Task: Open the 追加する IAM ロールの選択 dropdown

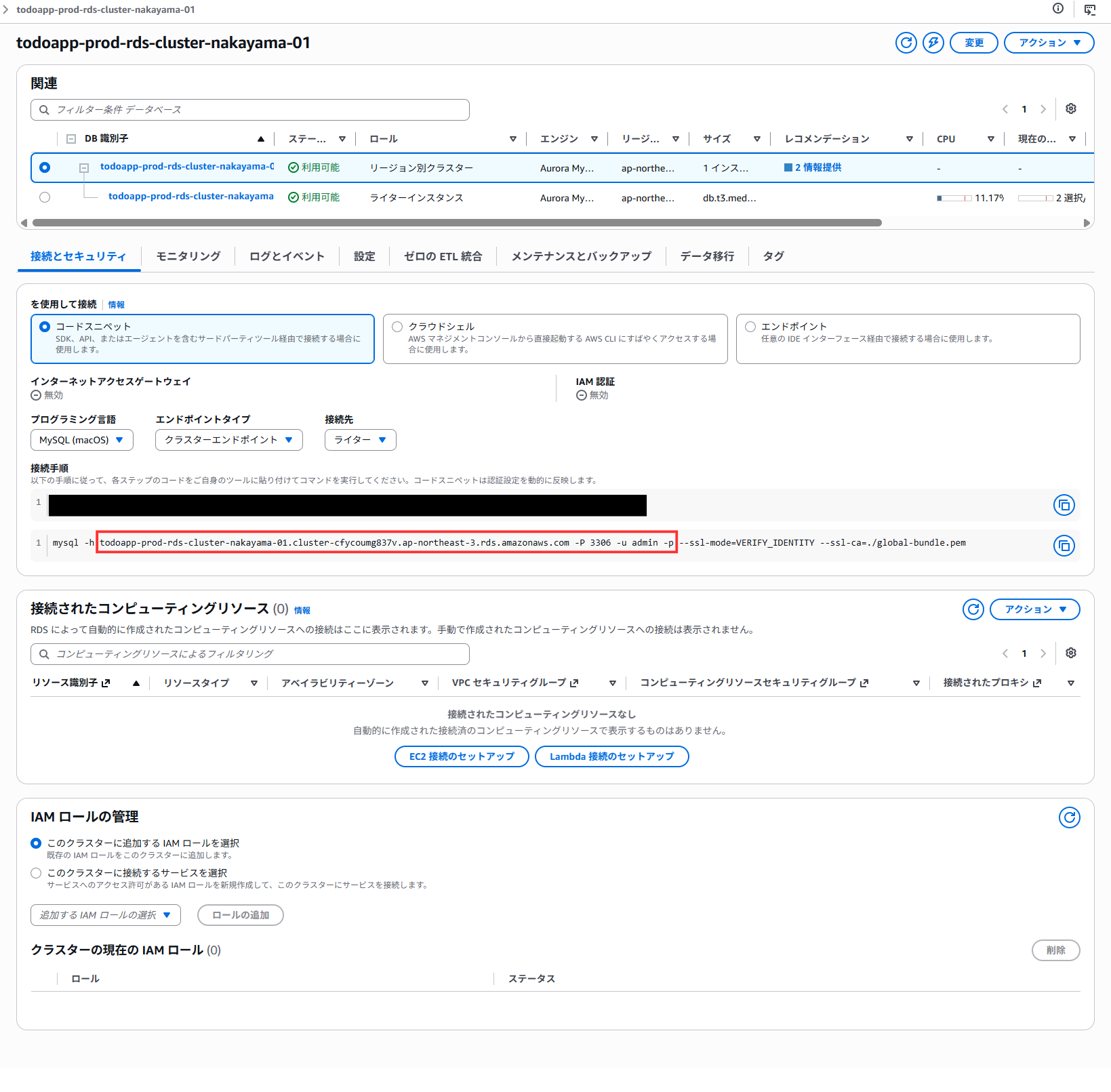Action: 106,915
